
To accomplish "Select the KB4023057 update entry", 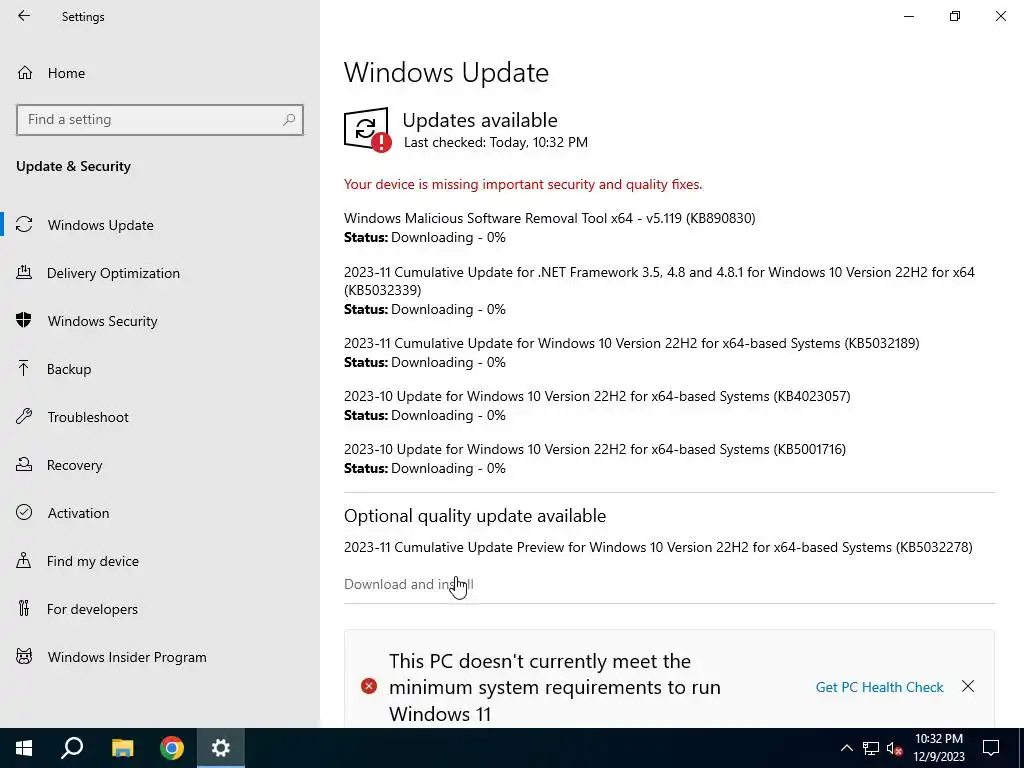I will pos(597,396).
